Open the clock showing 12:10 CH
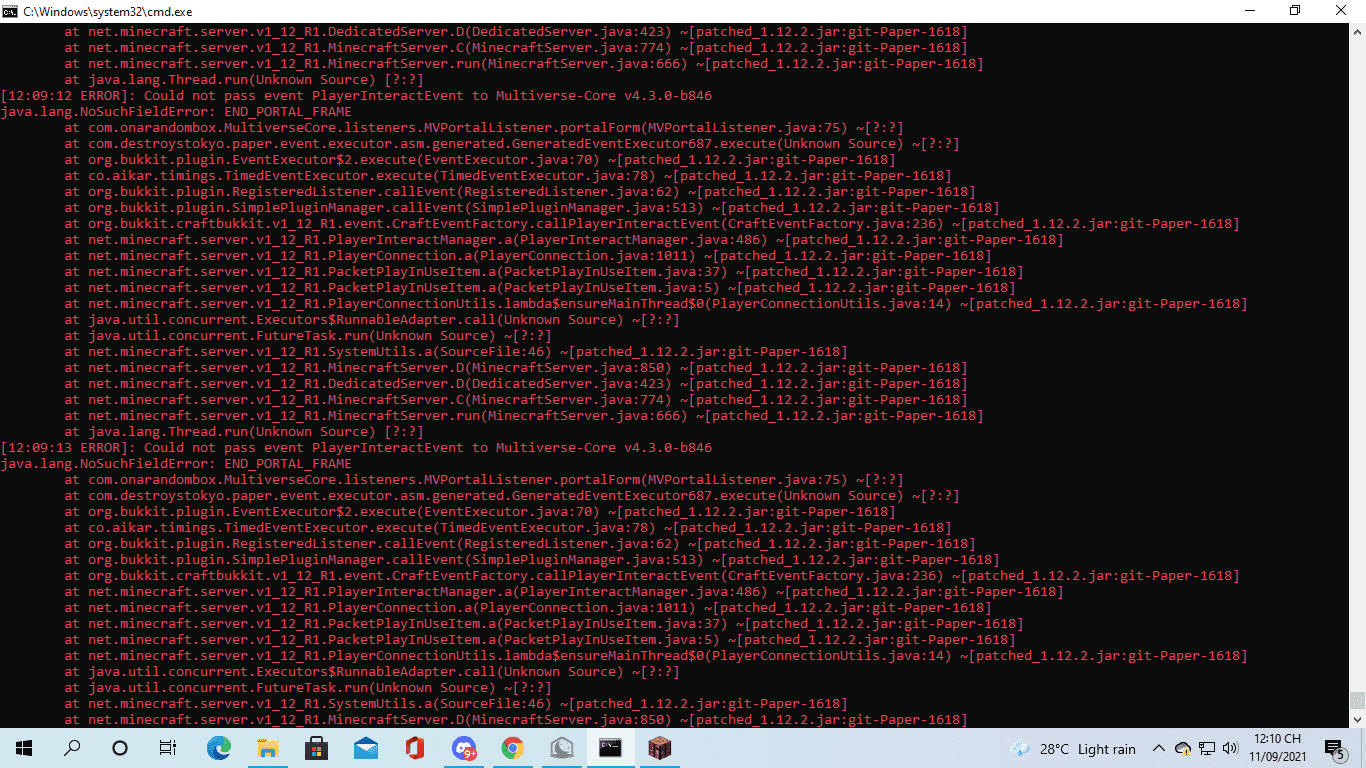1366x768 pixels. click(1278, 748)
